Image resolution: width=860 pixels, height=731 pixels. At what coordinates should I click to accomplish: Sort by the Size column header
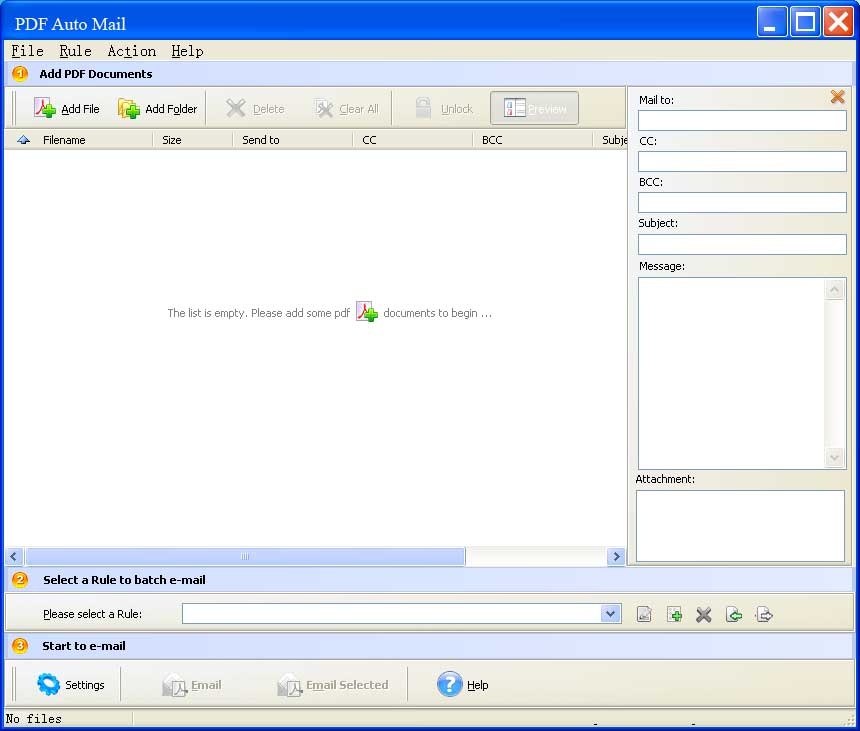tap(193, 140)
